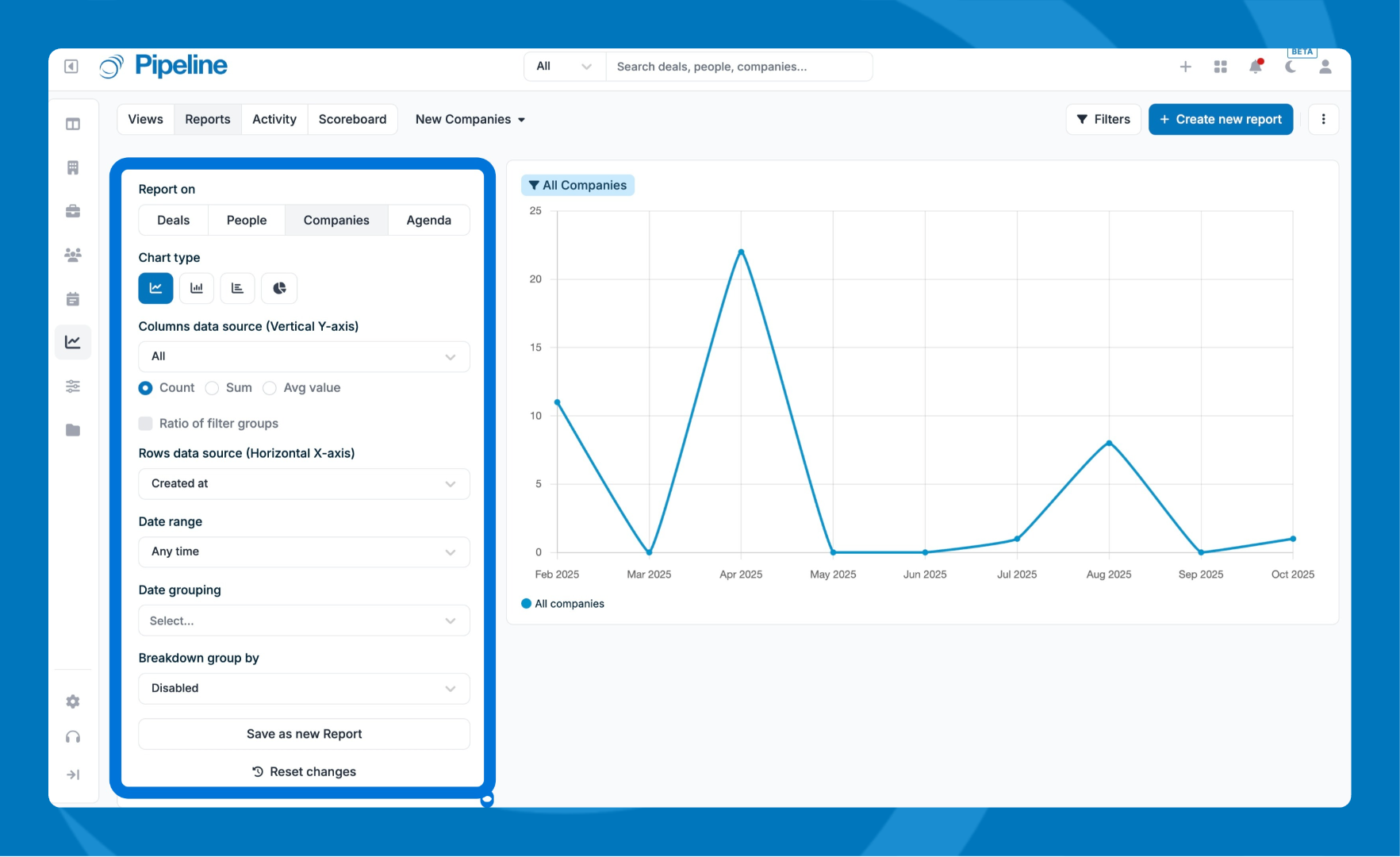
Task: Pick the horizontal bar chart type
Action: click(x=237, y=288)
